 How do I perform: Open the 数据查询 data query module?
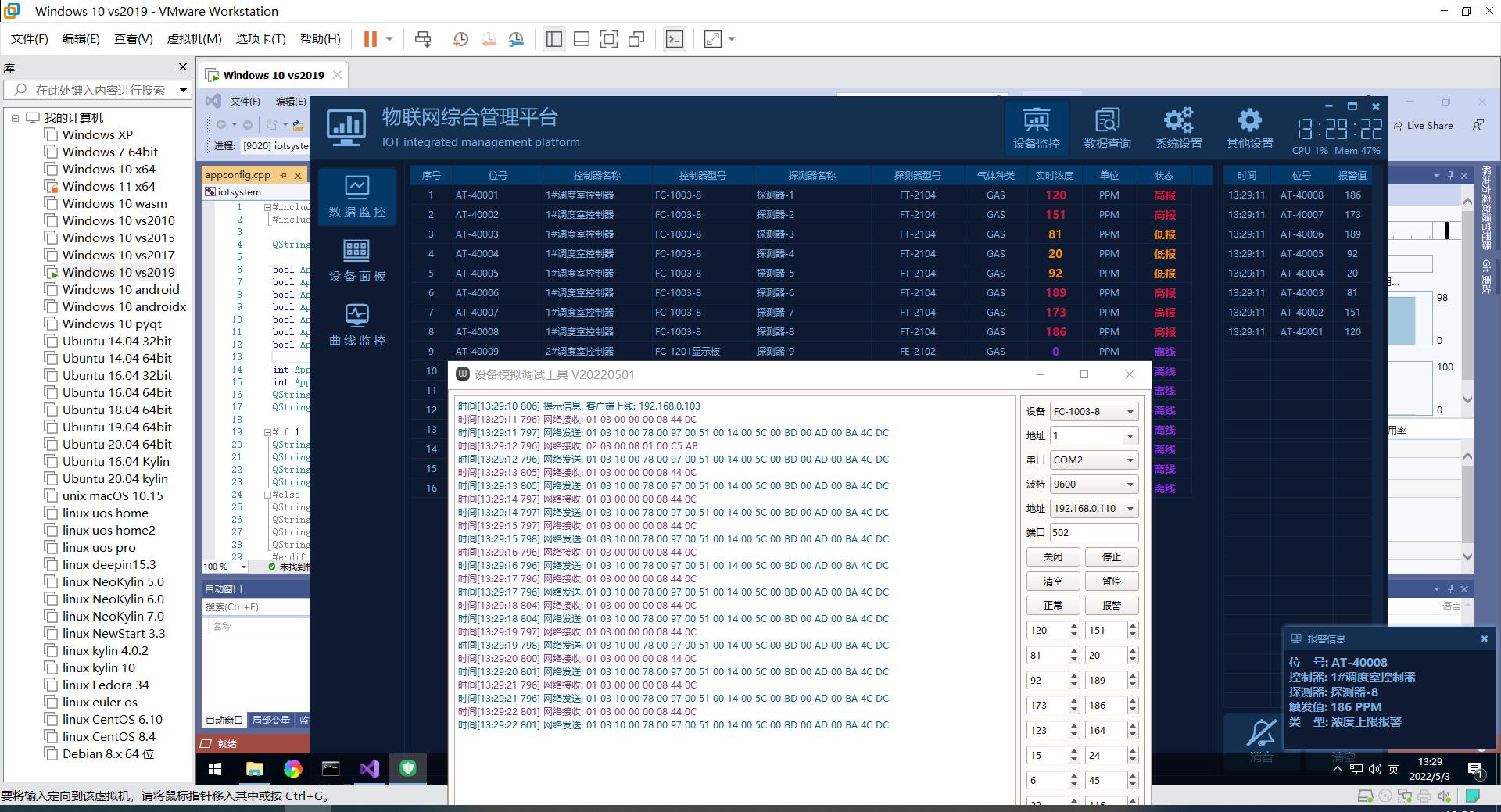point(1107,127)
